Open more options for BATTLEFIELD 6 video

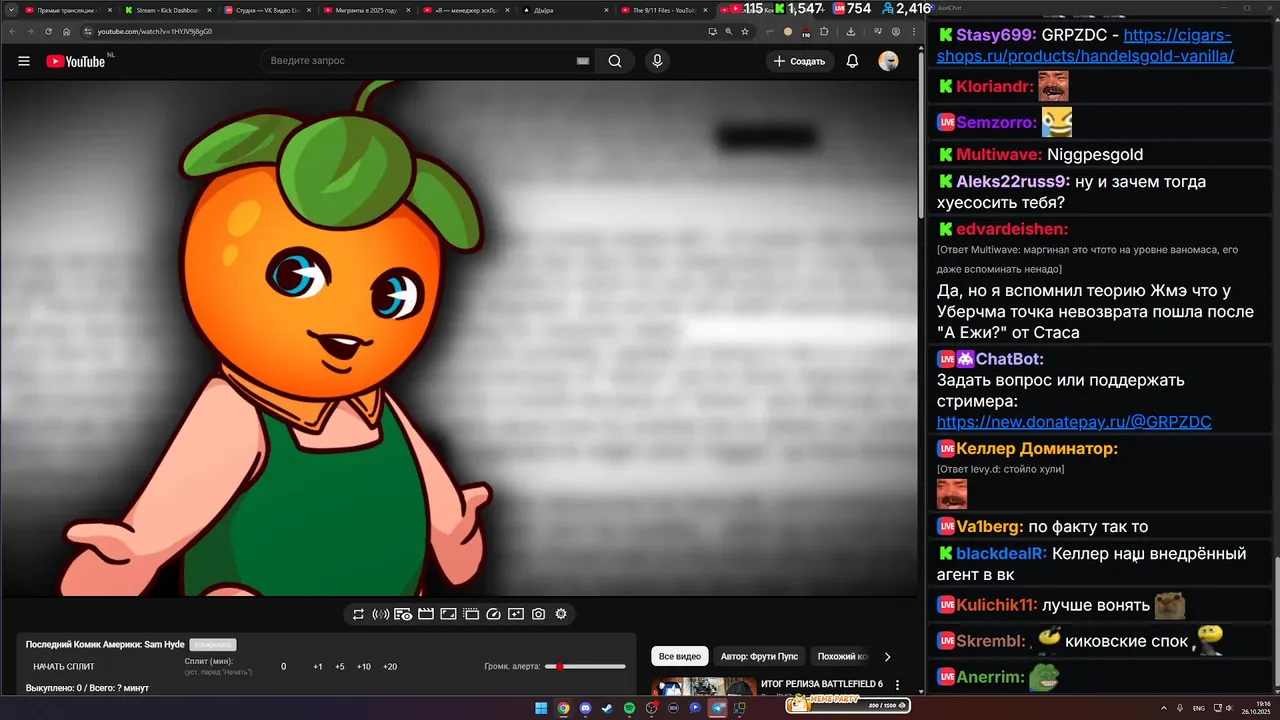897,686
